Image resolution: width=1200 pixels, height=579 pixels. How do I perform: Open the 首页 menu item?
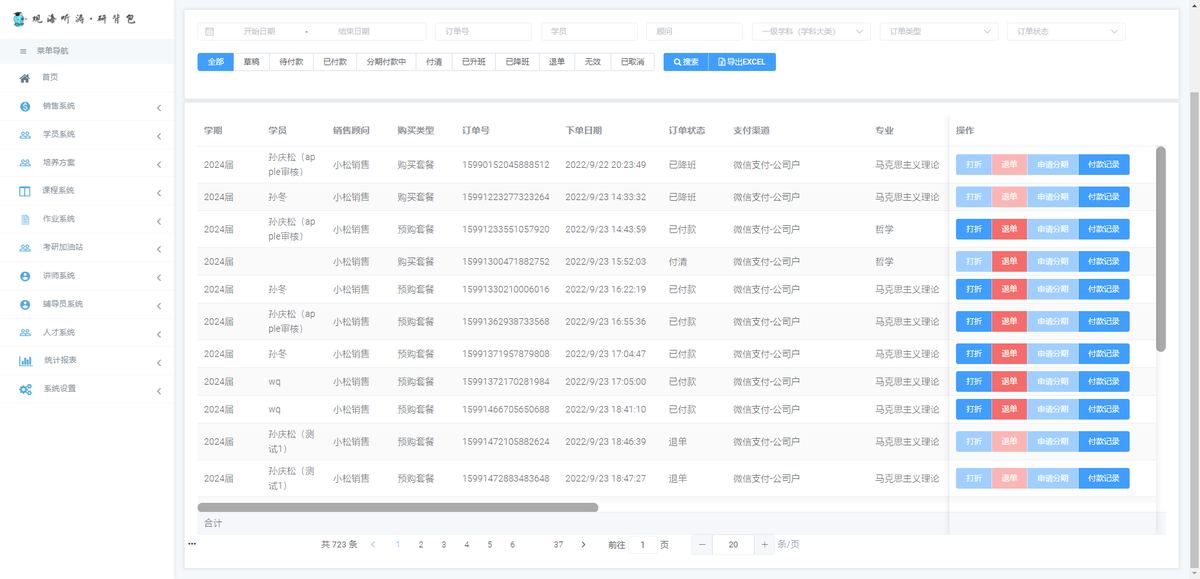[x=87, y=77]
